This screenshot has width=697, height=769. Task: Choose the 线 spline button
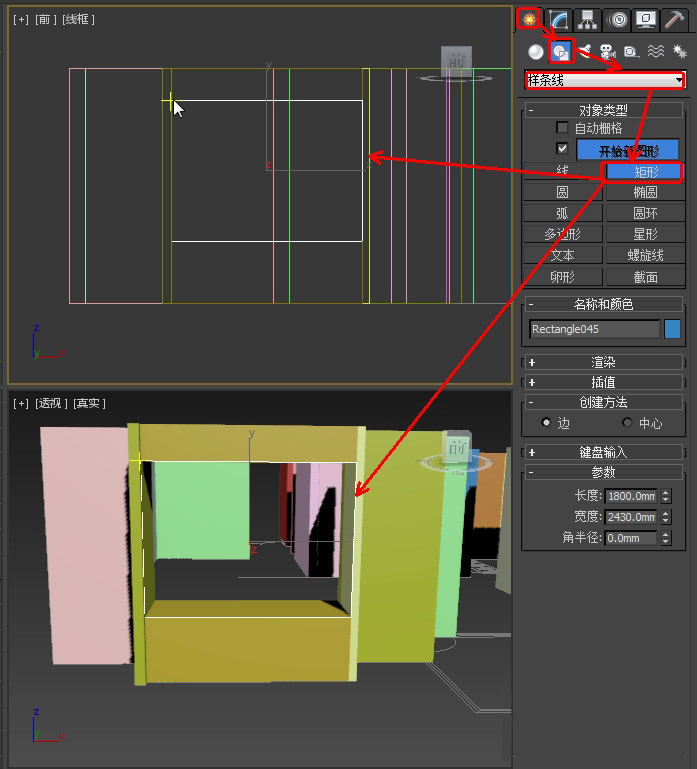pos(563,171)
